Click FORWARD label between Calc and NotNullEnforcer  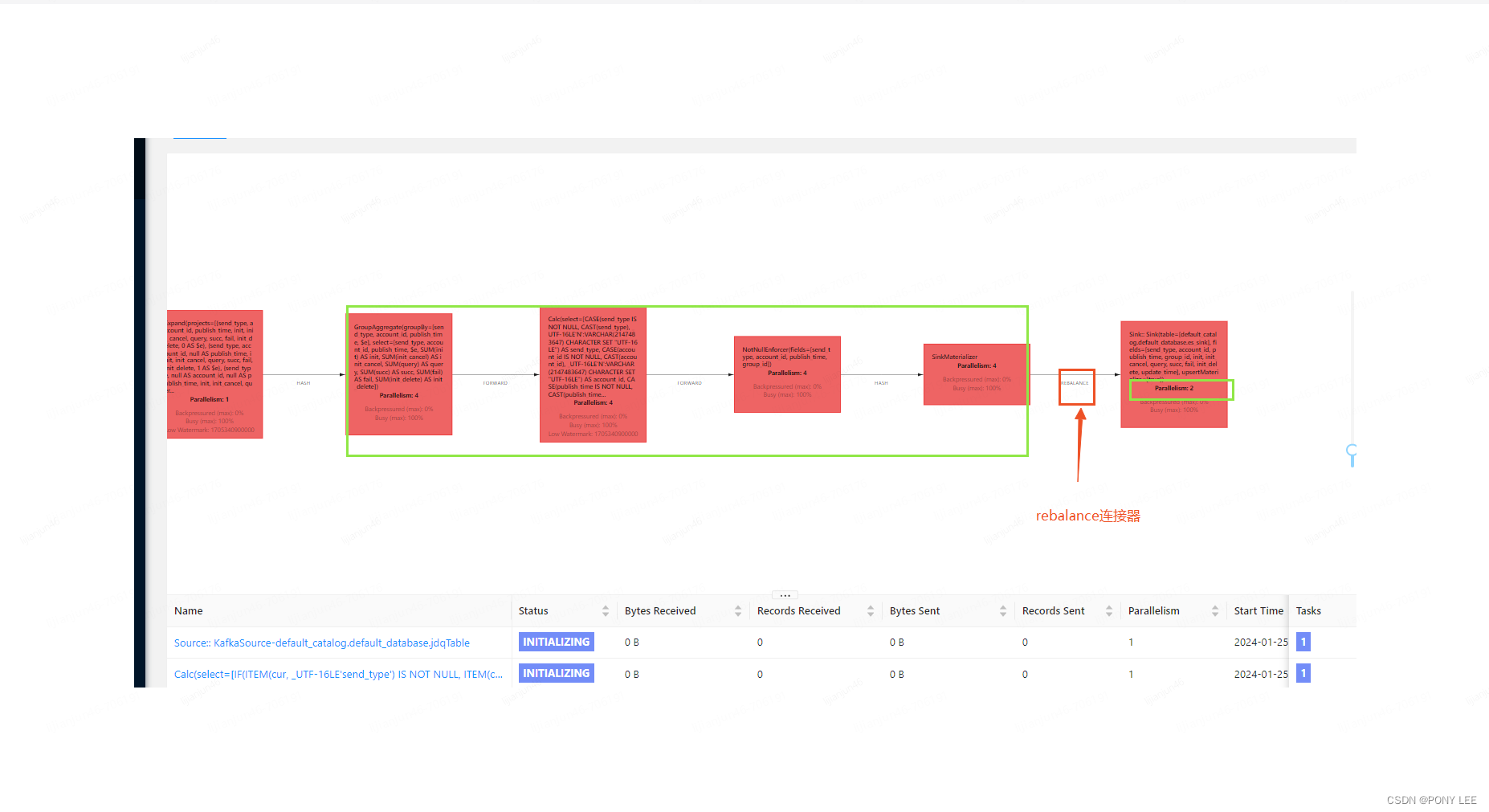click(x=689, y=383)
